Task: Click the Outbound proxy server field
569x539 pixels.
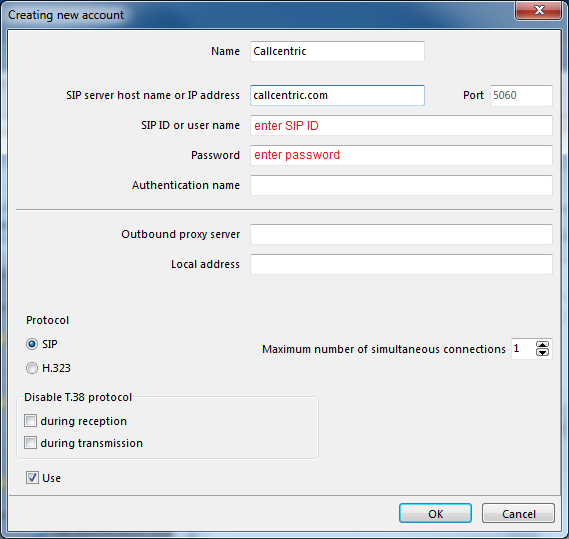Action: click(x=401, y=234)
